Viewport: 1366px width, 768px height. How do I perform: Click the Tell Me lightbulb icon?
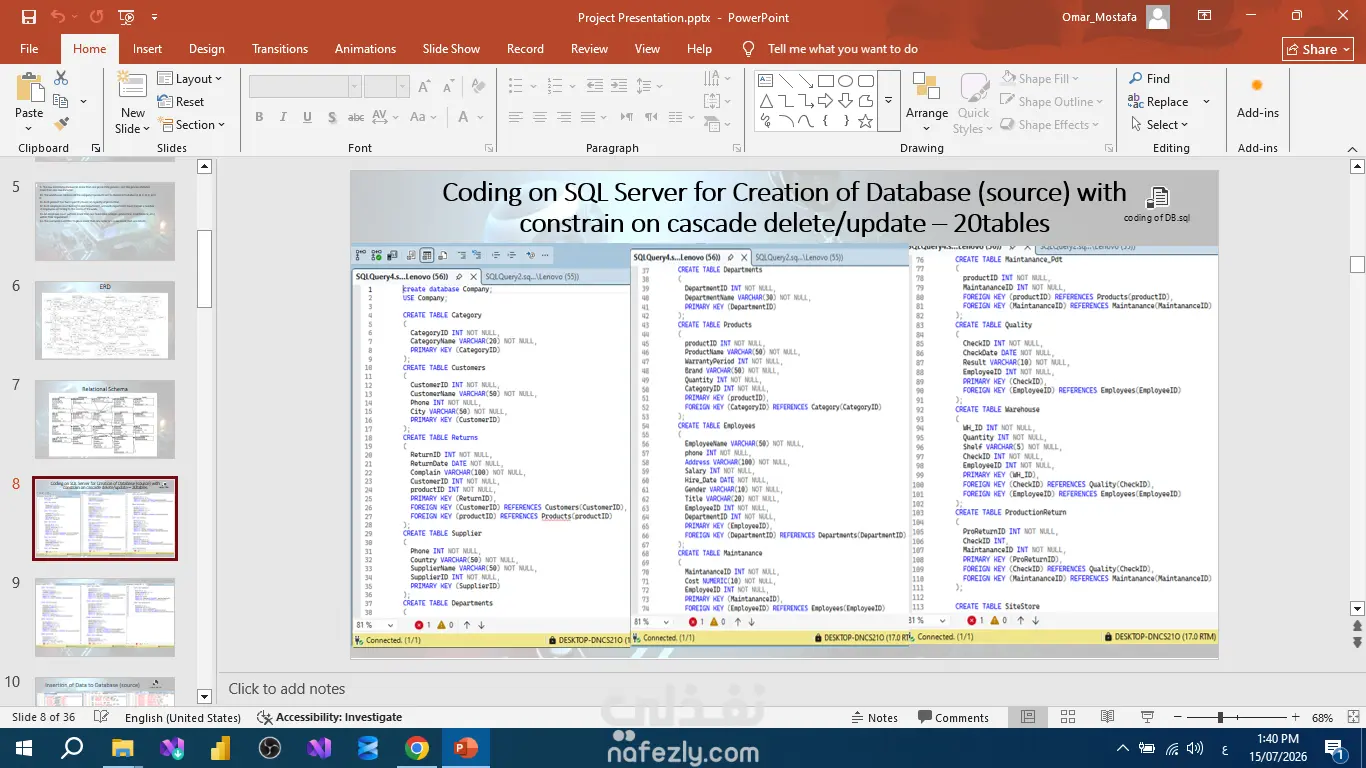coord(748,49)
